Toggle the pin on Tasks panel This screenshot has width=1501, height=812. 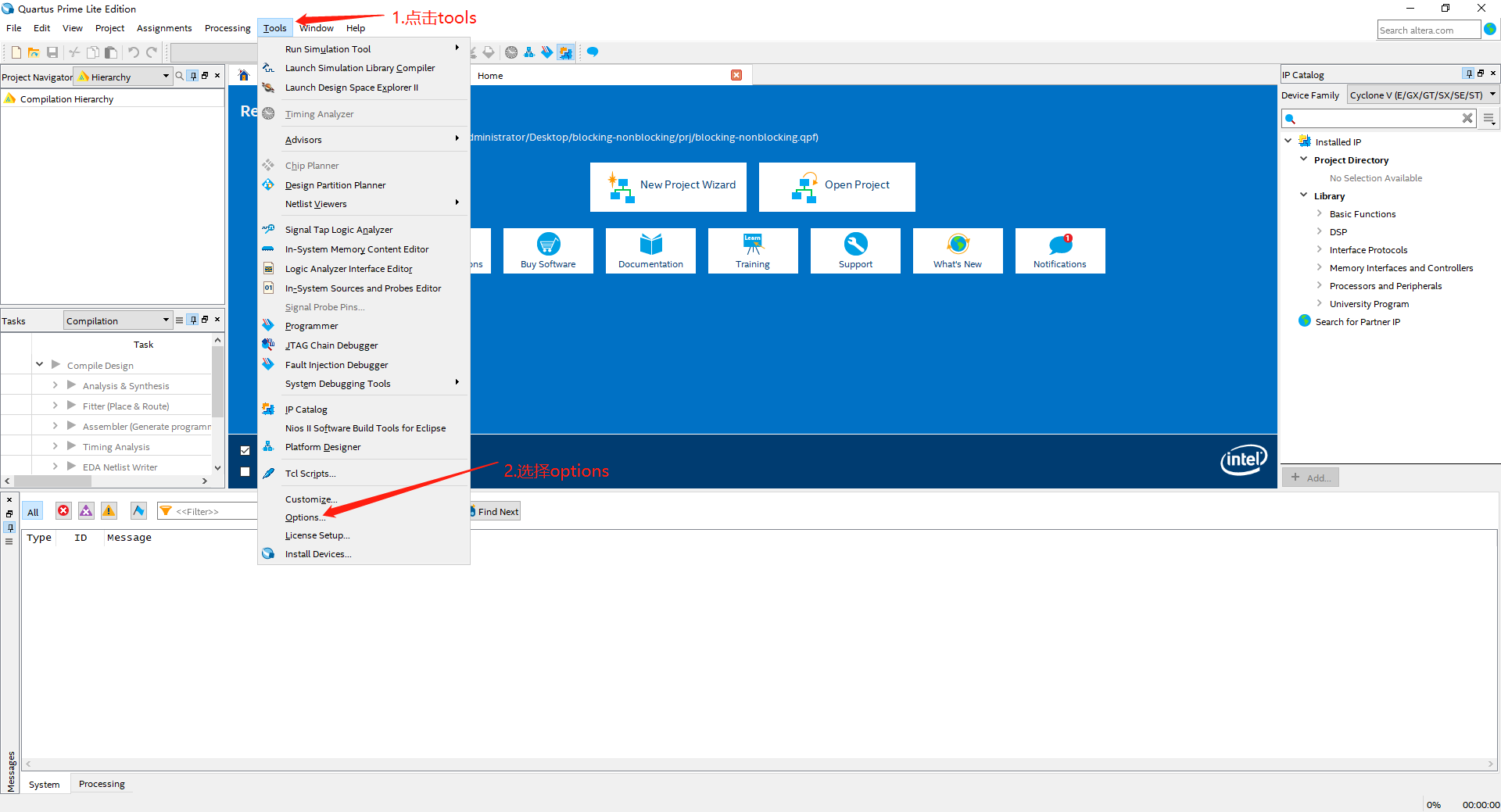point(193,320)
